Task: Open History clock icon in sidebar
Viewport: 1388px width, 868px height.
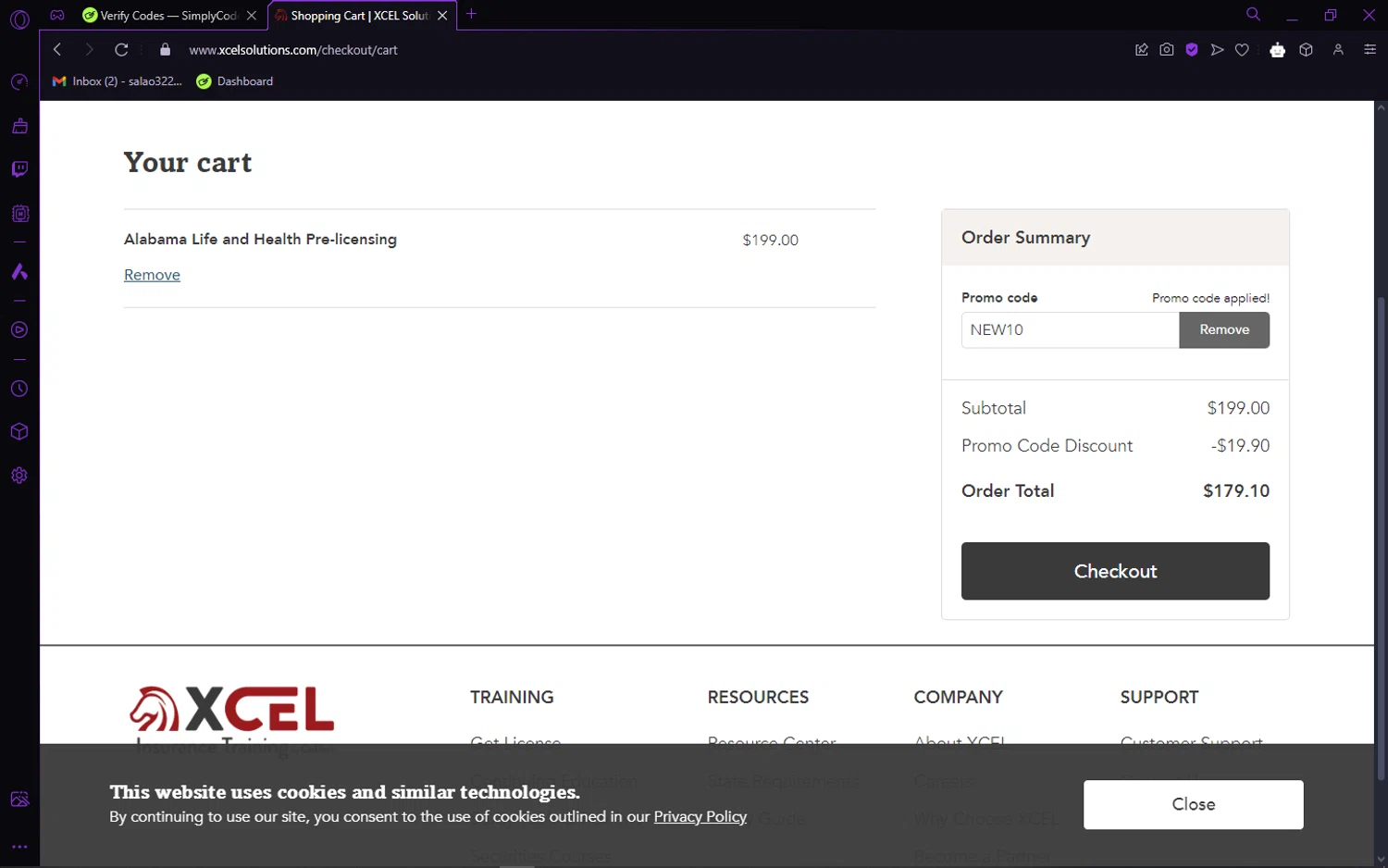Action: click(x=19, y=389)
